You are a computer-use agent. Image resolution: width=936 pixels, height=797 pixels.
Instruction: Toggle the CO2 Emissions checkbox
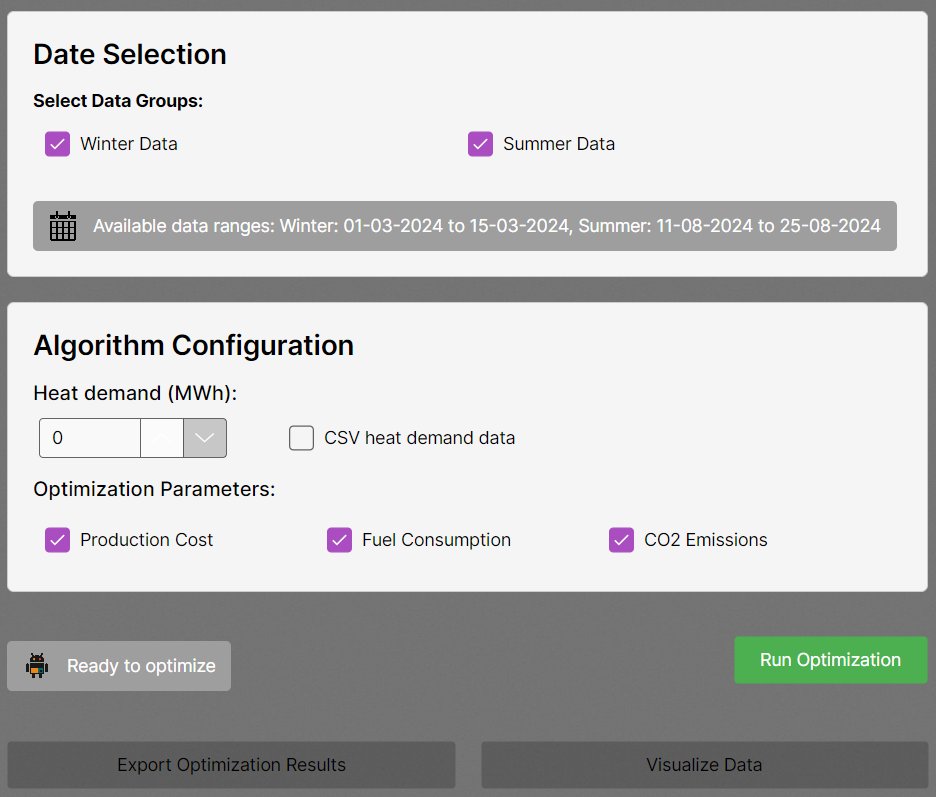621,540
